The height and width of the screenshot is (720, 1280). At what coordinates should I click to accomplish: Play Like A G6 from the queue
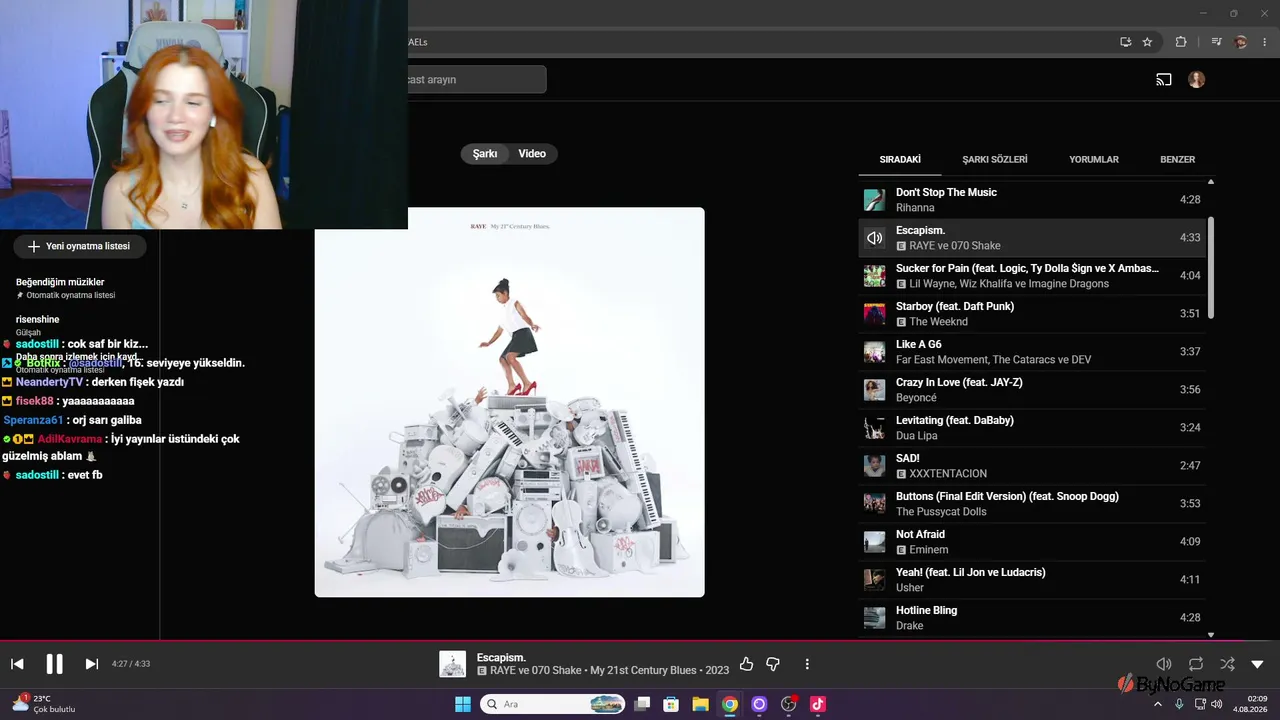click(1032, 352)
